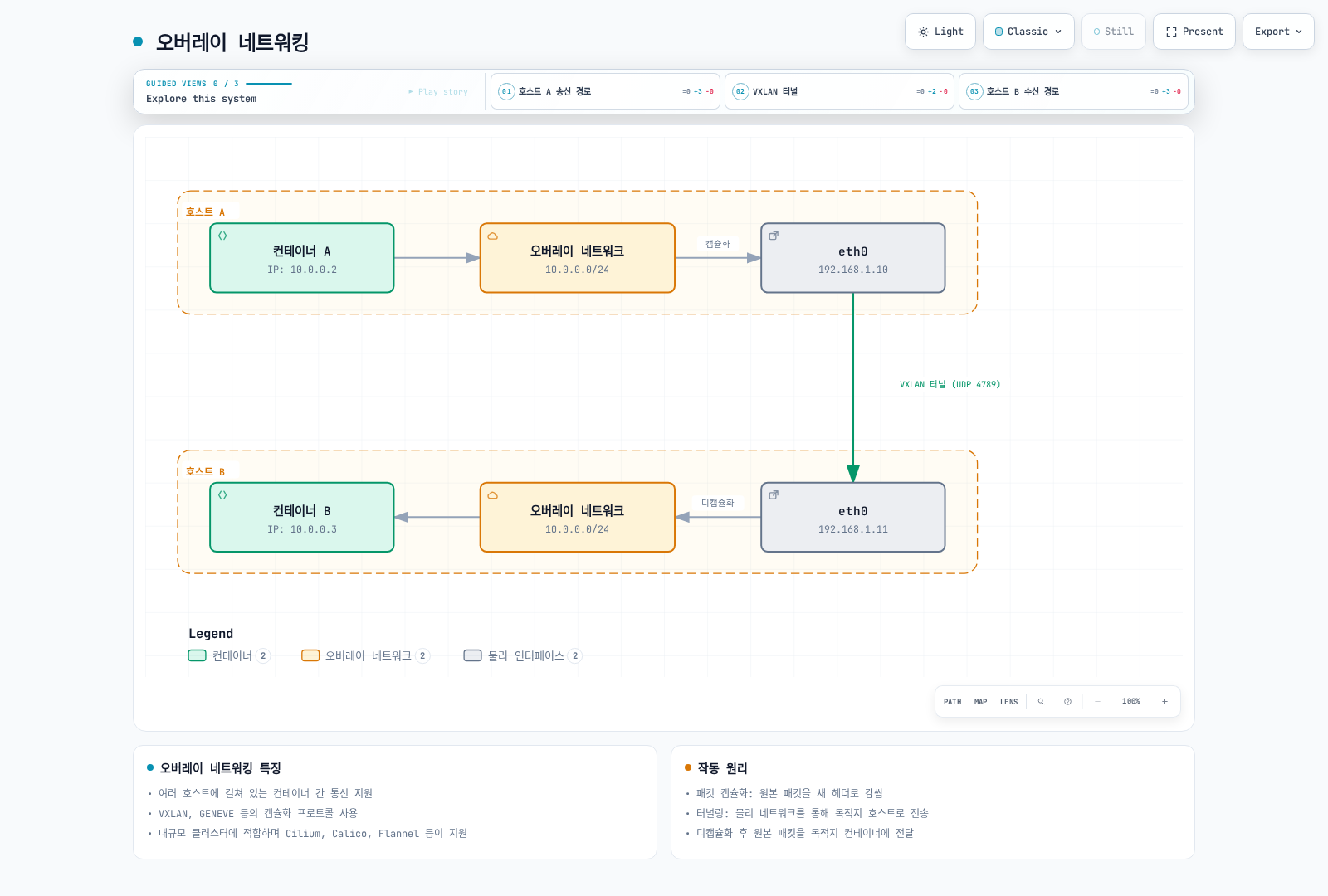1328x896 pixels.
Task: Click the GUIDED VIEWS 0 / 3 counter
Action: tap(193, 84)
